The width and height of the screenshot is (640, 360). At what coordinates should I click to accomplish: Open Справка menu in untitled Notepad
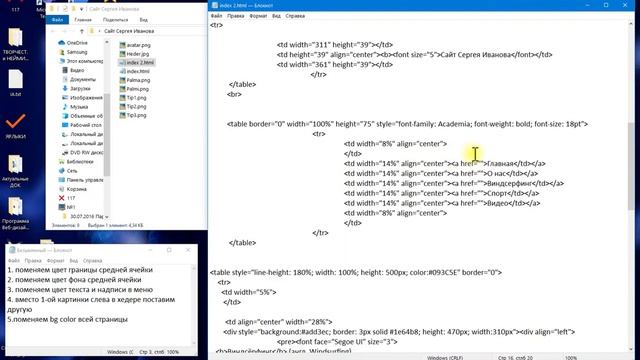click(93, 260)
